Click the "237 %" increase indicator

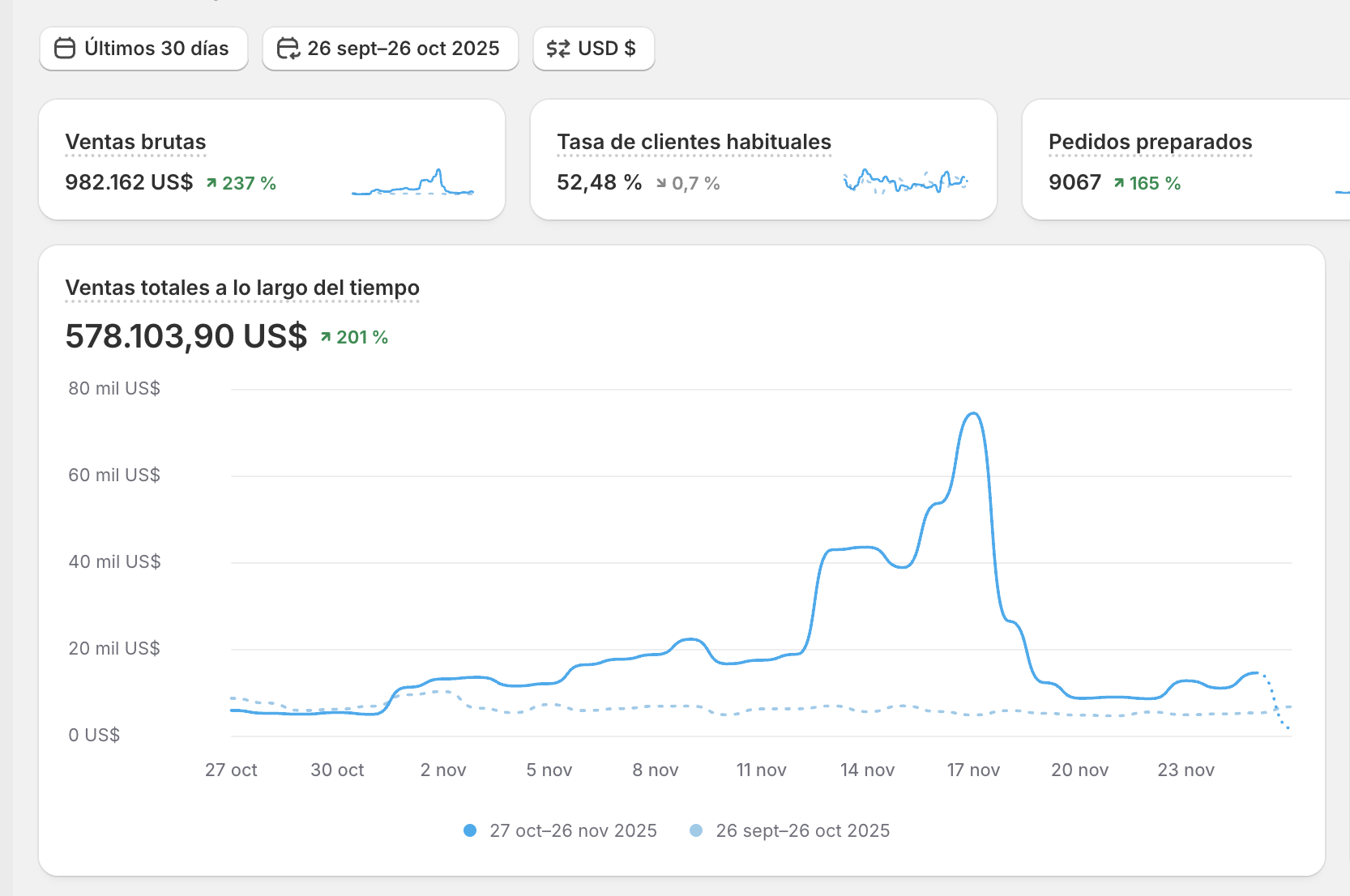coord(241,183)
